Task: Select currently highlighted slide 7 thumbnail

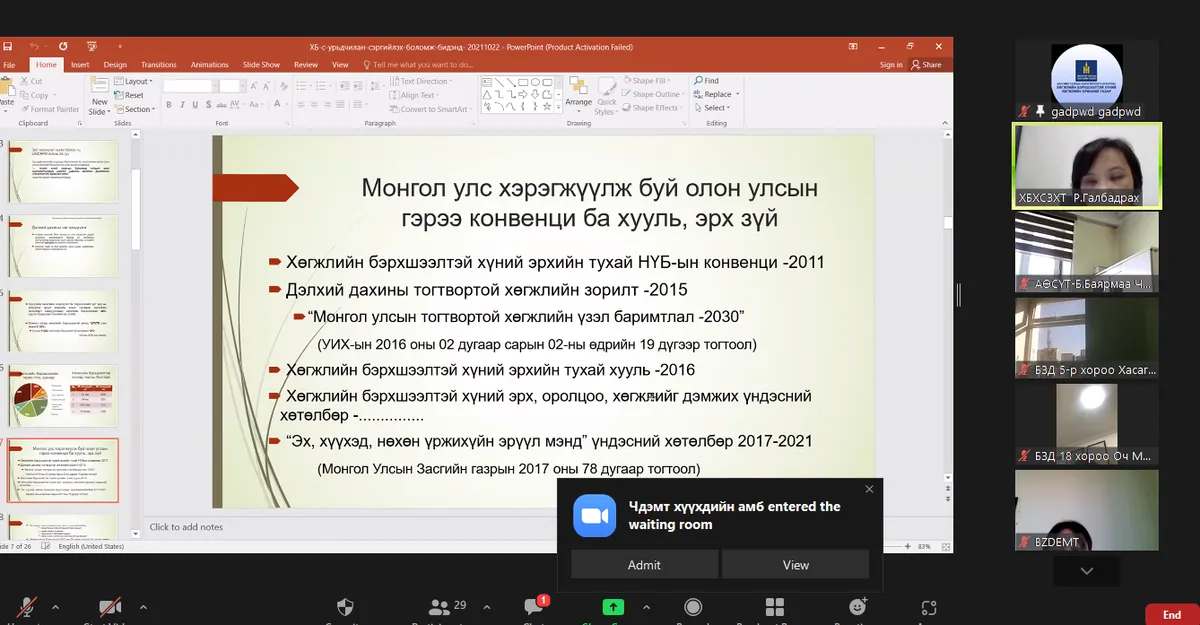Action: point(64,470)
